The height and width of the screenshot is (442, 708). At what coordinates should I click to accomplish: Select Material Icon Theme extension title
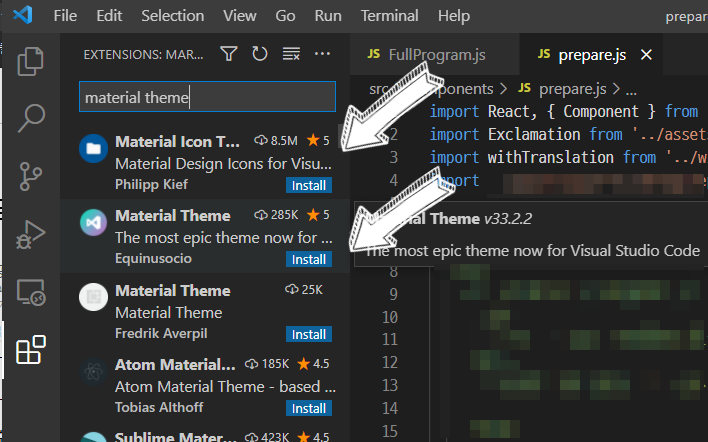pyautogui.click(x=177, y=142)
